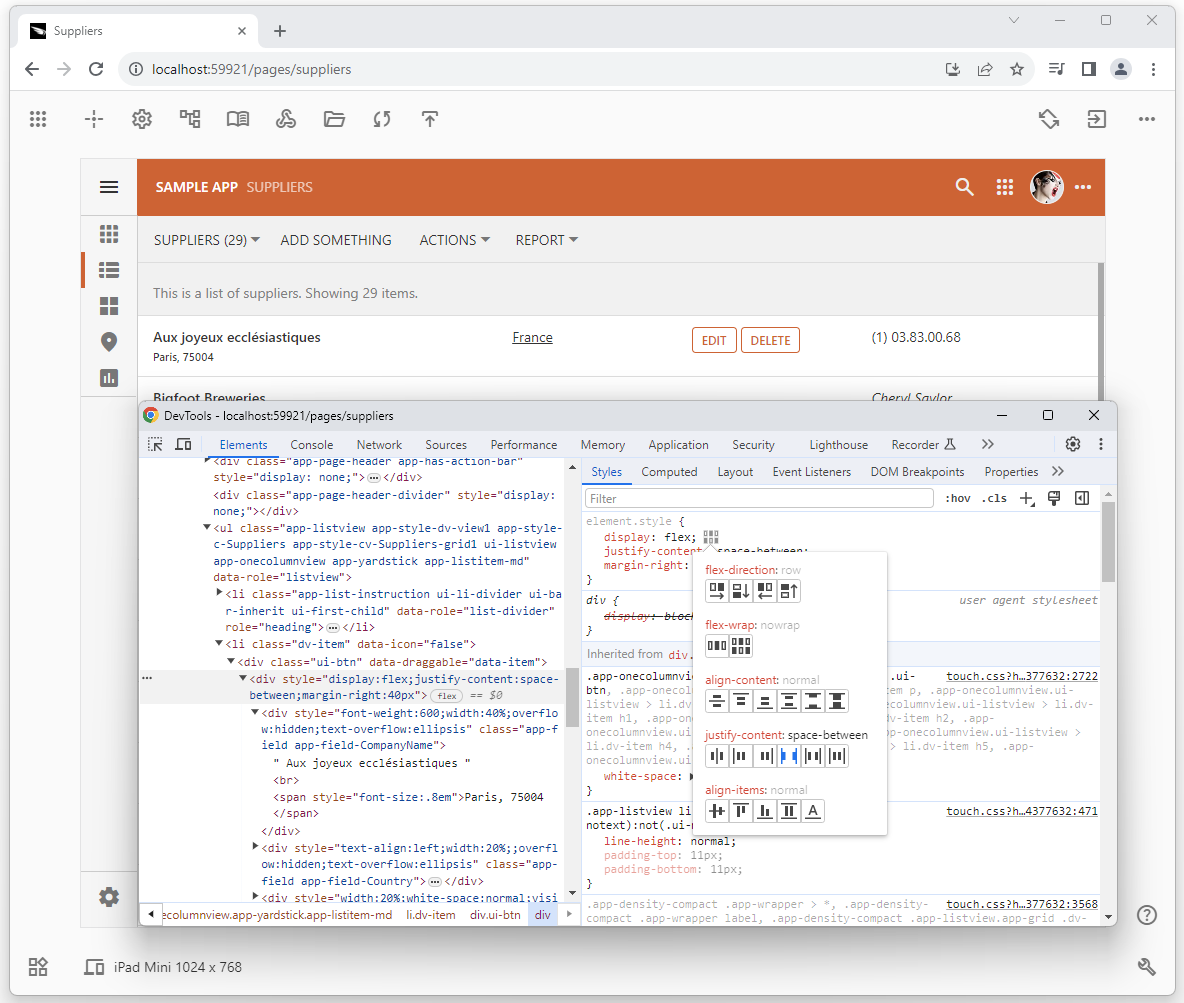Expand the li app-list-instruction node
Viewport: 1184px width, 1003px height.
tap(219, 593)
